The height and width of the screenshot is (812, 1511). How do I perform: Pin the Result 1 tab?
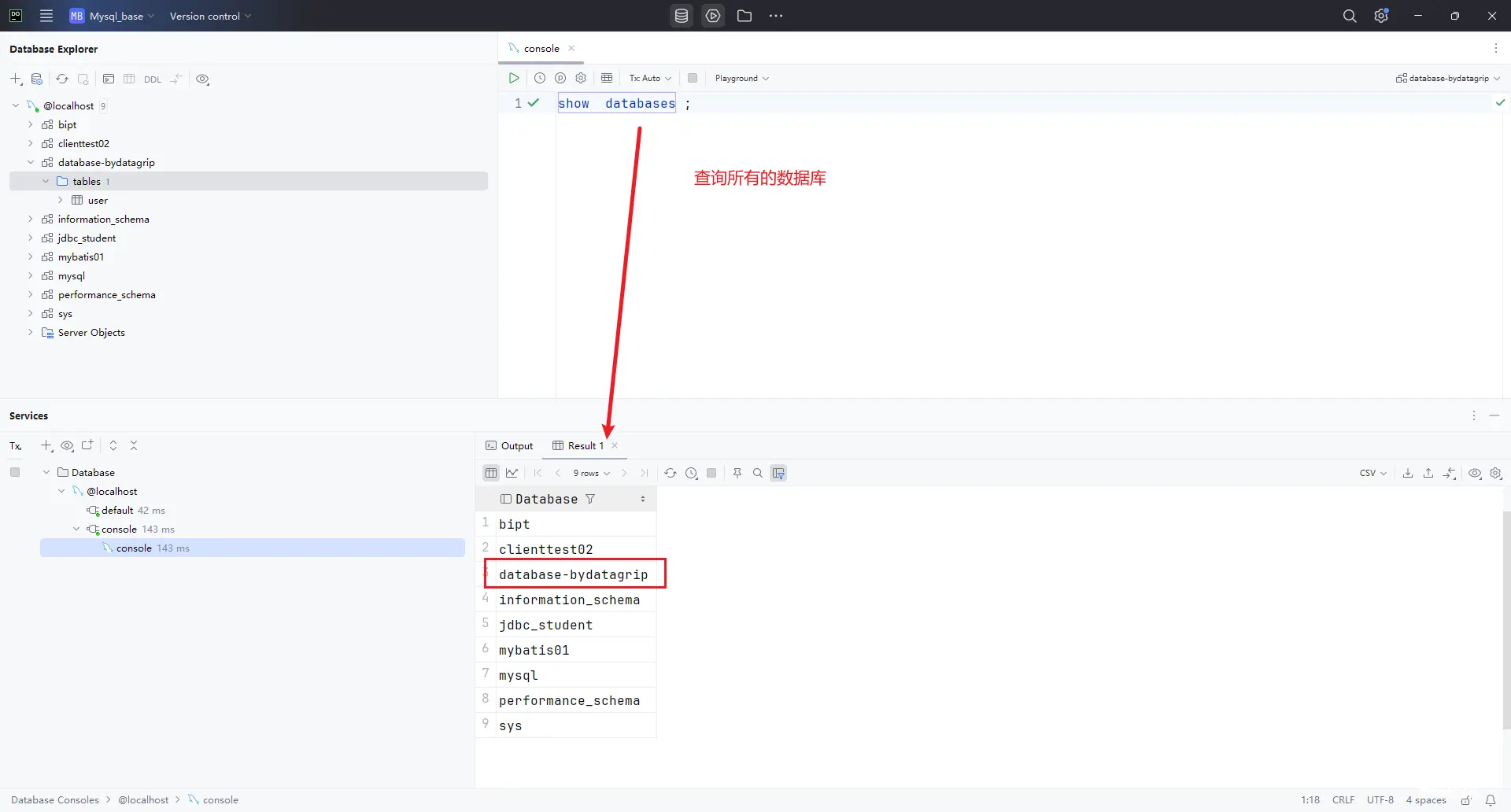pos(737,473)
